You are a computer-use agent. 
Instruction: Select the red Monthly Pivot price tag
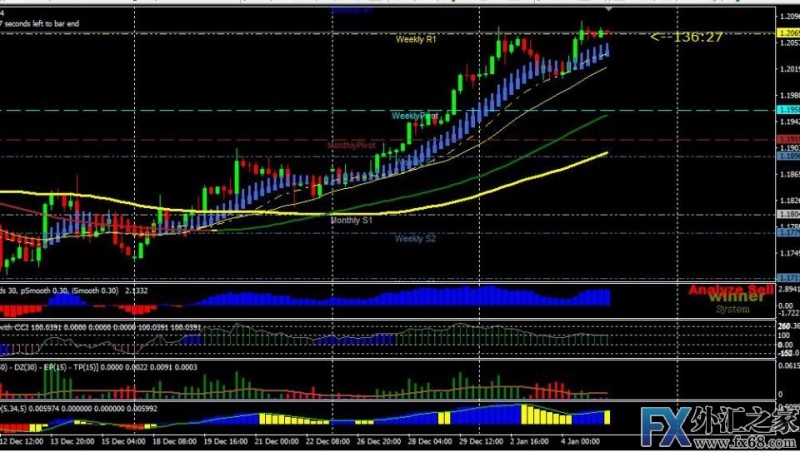(x=788, y=139)
